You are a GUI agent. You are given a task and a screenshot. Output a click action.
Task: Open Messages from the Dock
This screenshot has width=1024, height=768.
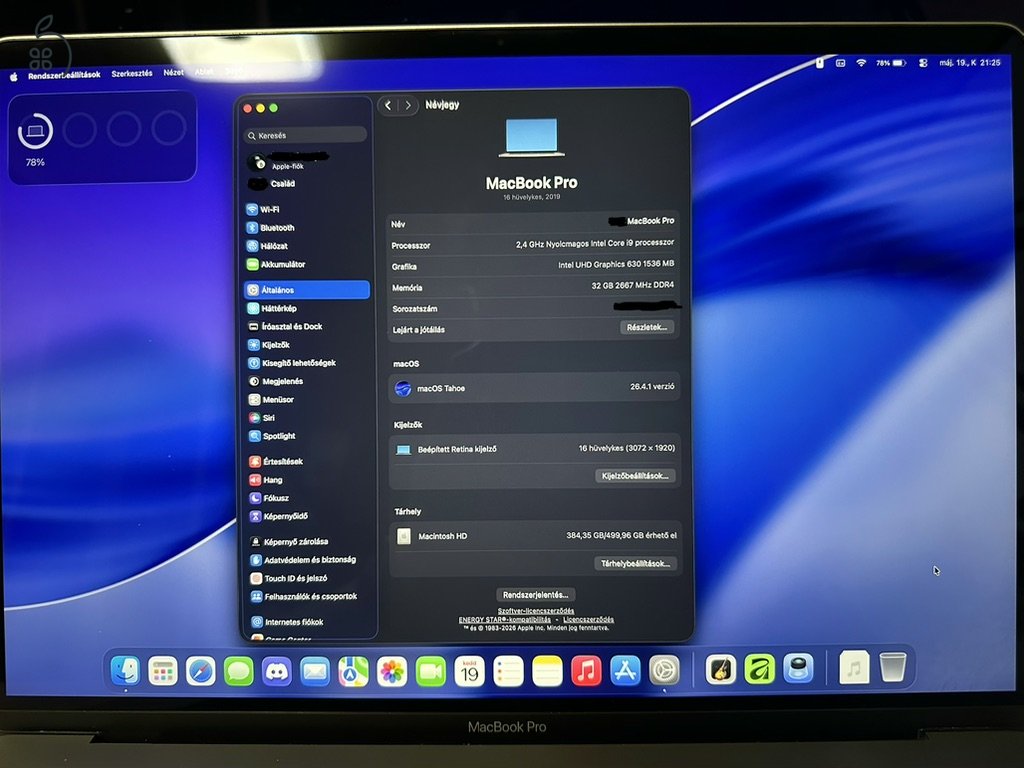point(238,671)
